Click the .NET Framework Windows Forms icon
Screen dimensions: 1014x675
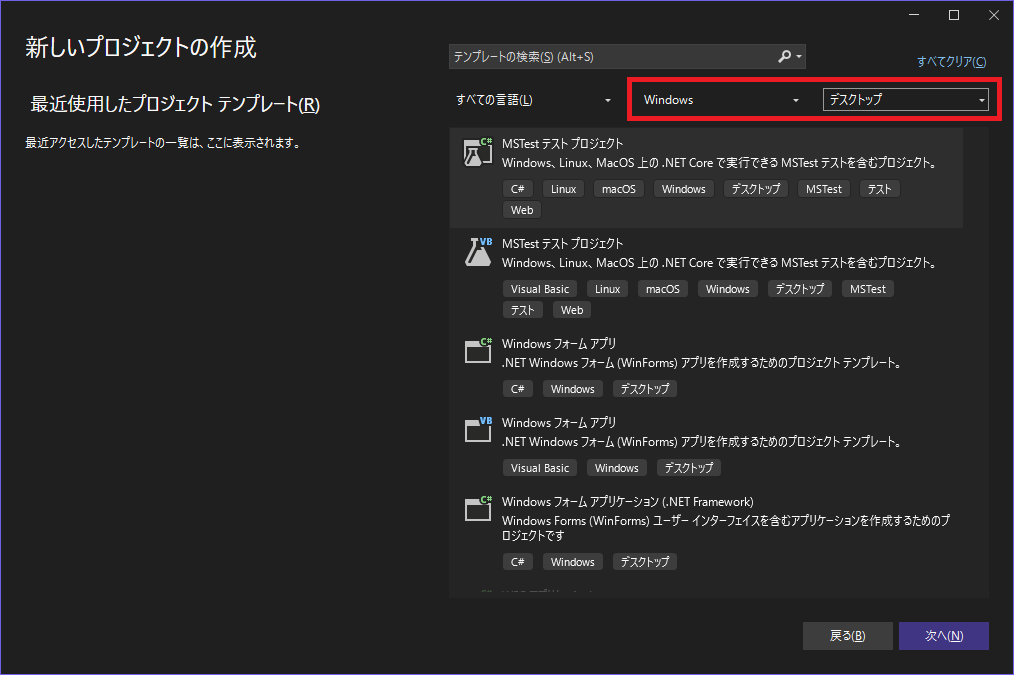tap(478, 509)
